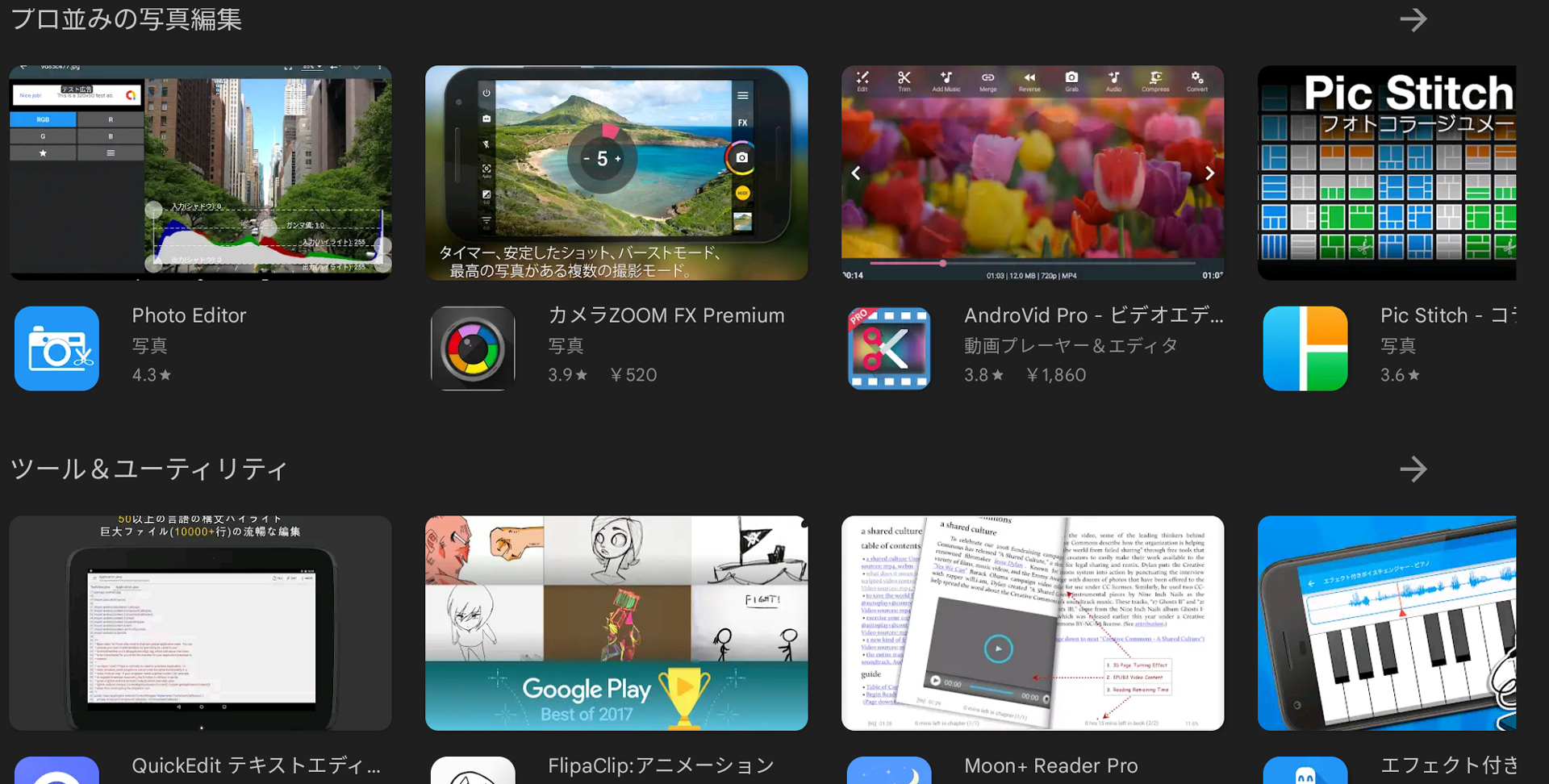1549x784 pixels.
Task: View the カメラZOOM FX camera screenshot
Action: (616, 173)
